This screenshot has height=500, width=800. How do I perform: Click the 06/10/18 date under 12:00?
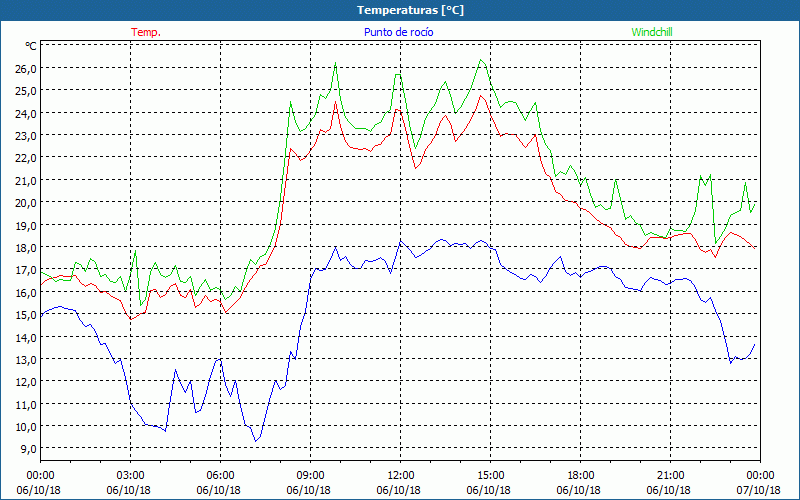(x=398, y=490)
